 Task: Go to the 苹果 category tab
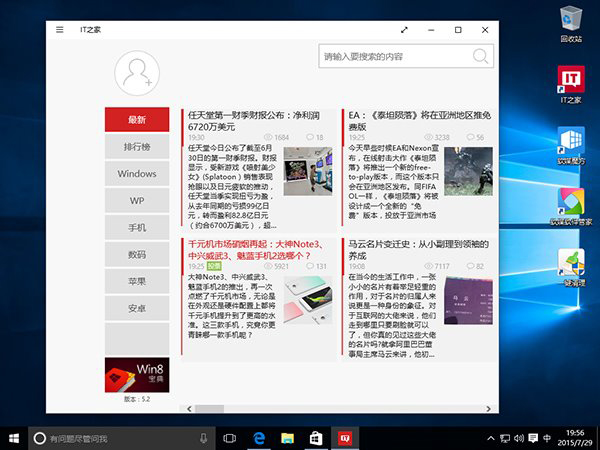tap(137, 282)
